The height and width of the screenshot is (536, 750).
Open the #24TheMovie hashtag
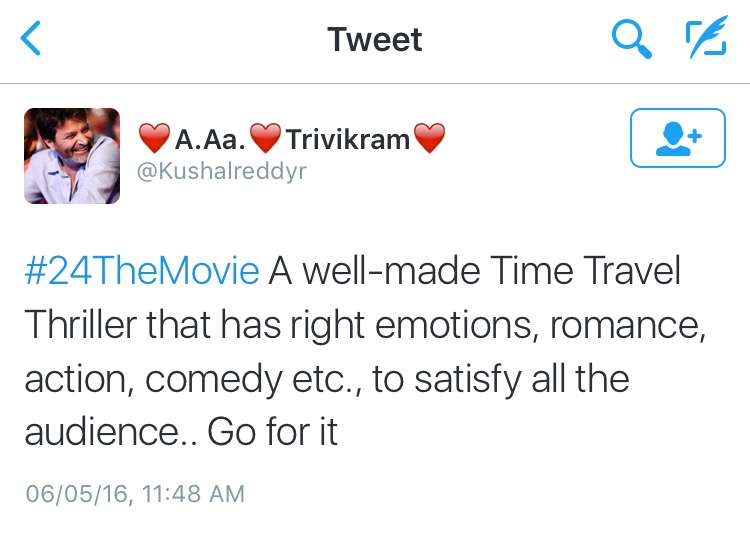click(x=140, y=271)
